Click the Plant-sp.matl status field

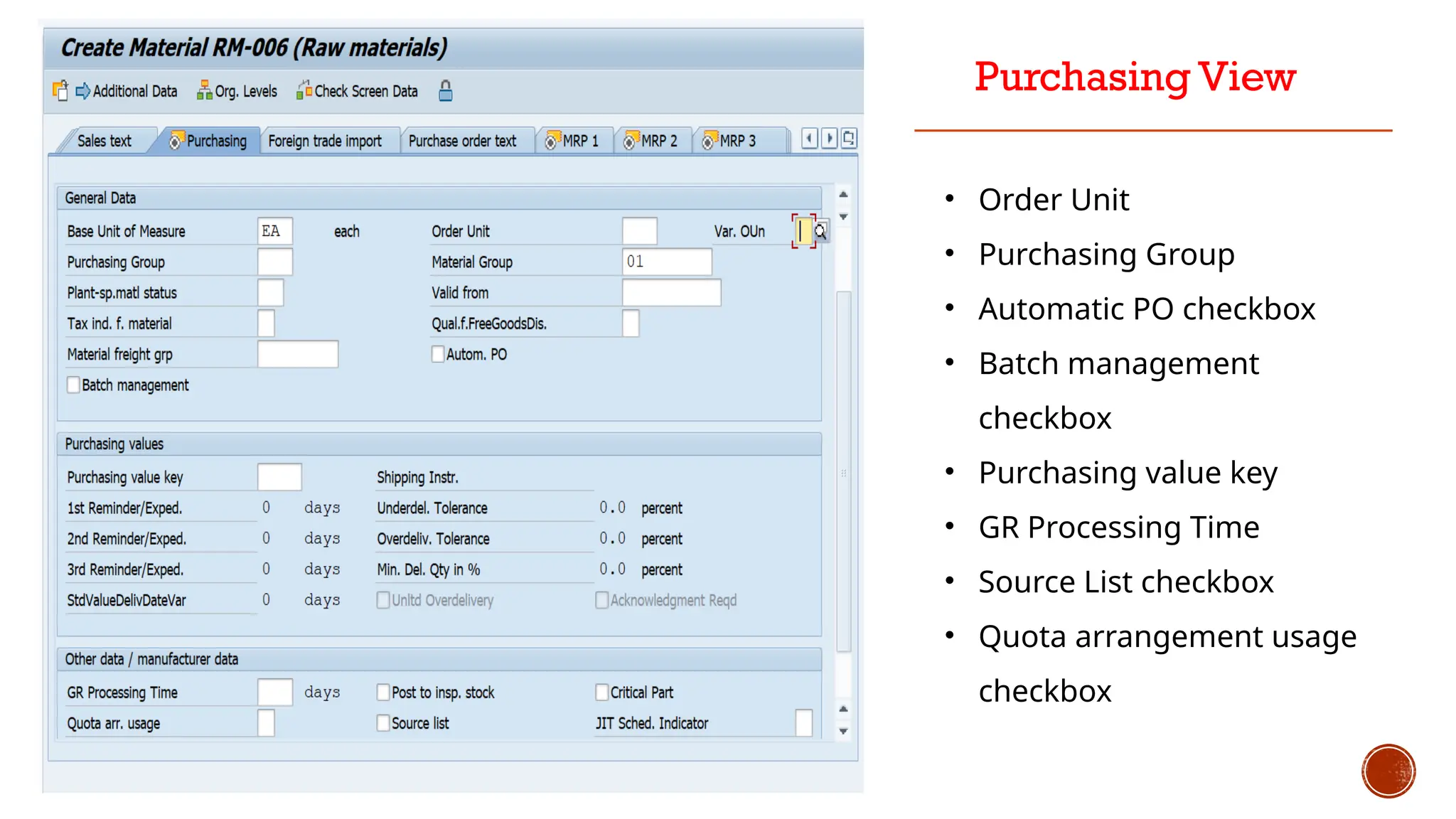(x=271, y=292)
